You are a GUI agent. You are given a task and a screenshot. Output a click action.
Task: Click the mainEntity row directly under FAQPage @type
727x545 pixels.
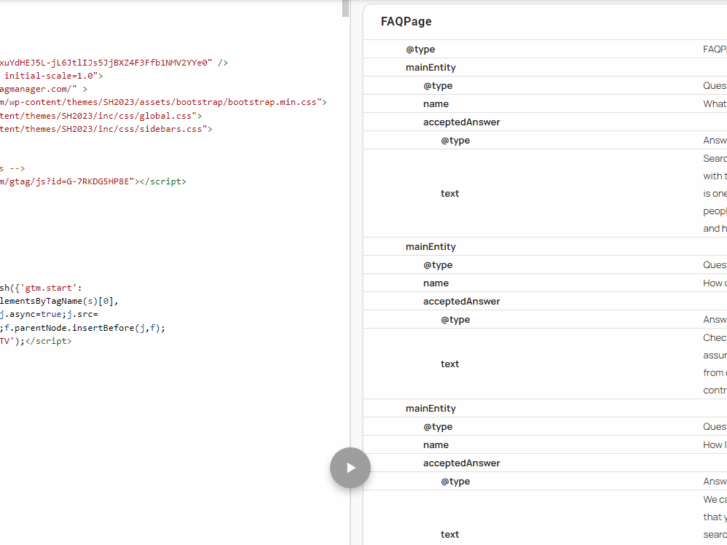tap(545, 67)
